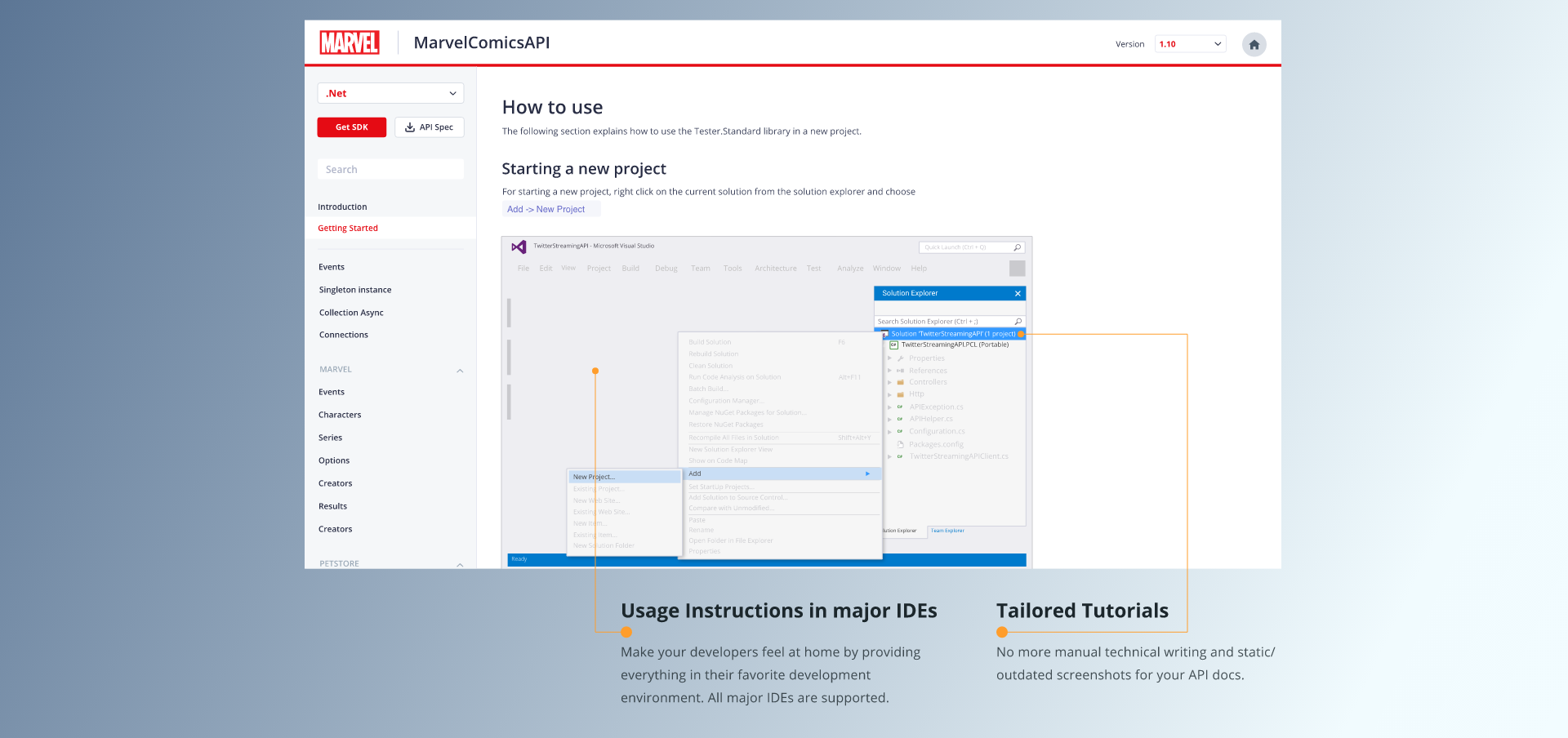Click the Ready status bar text

coord(519,560)
